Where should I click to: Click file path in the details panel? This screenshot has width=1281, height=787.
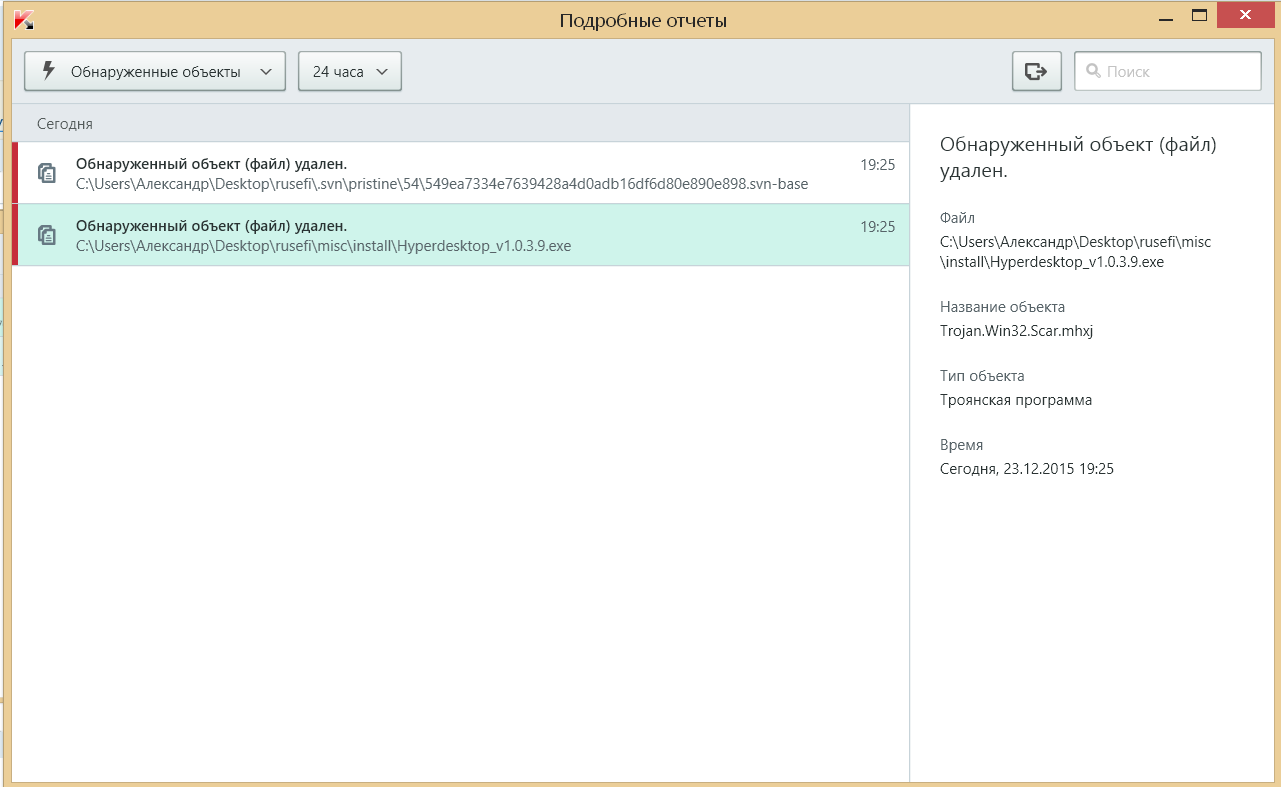pos(1075,252)
